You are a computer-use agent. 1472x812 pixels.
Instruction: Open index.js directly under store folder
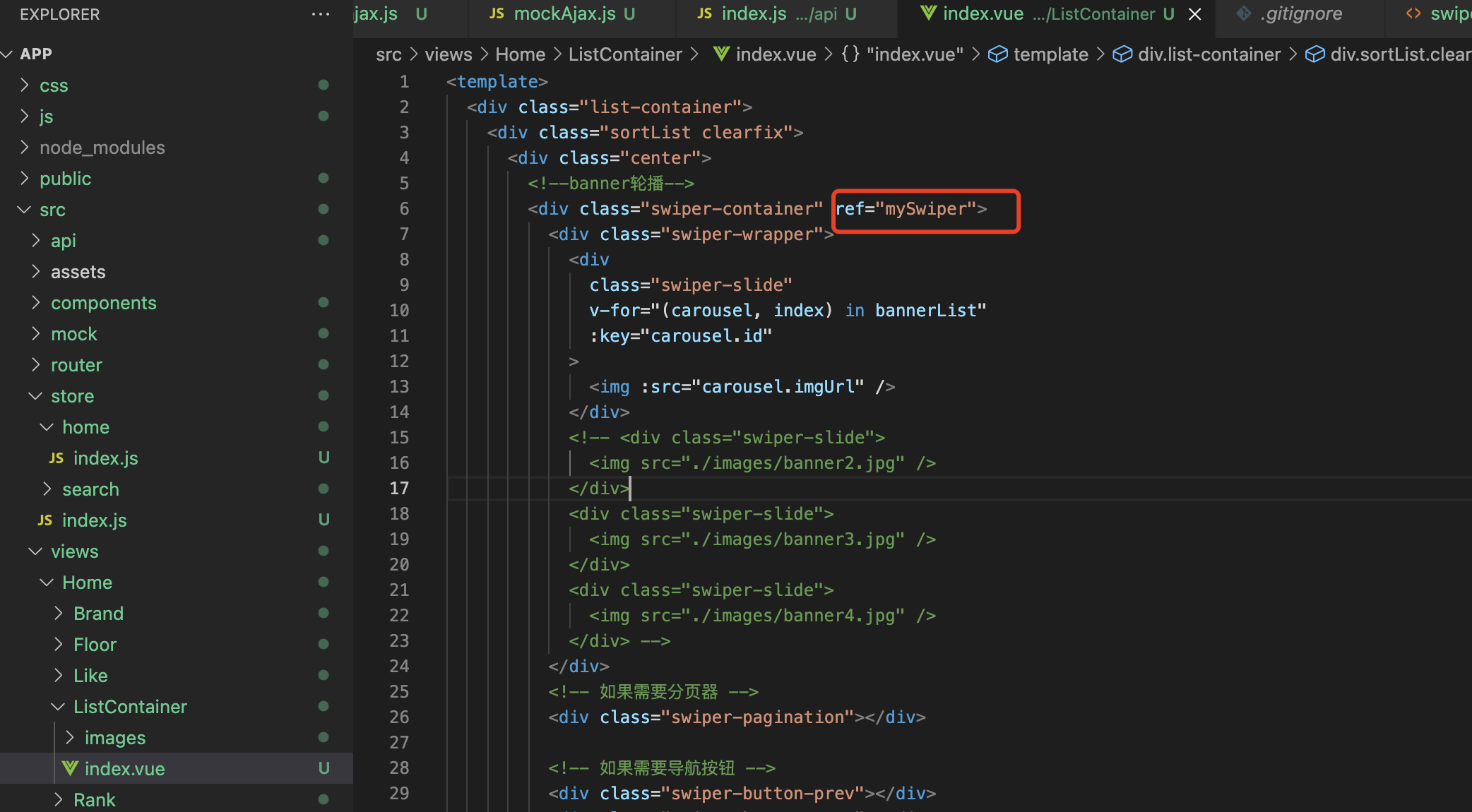click(94, 520)
